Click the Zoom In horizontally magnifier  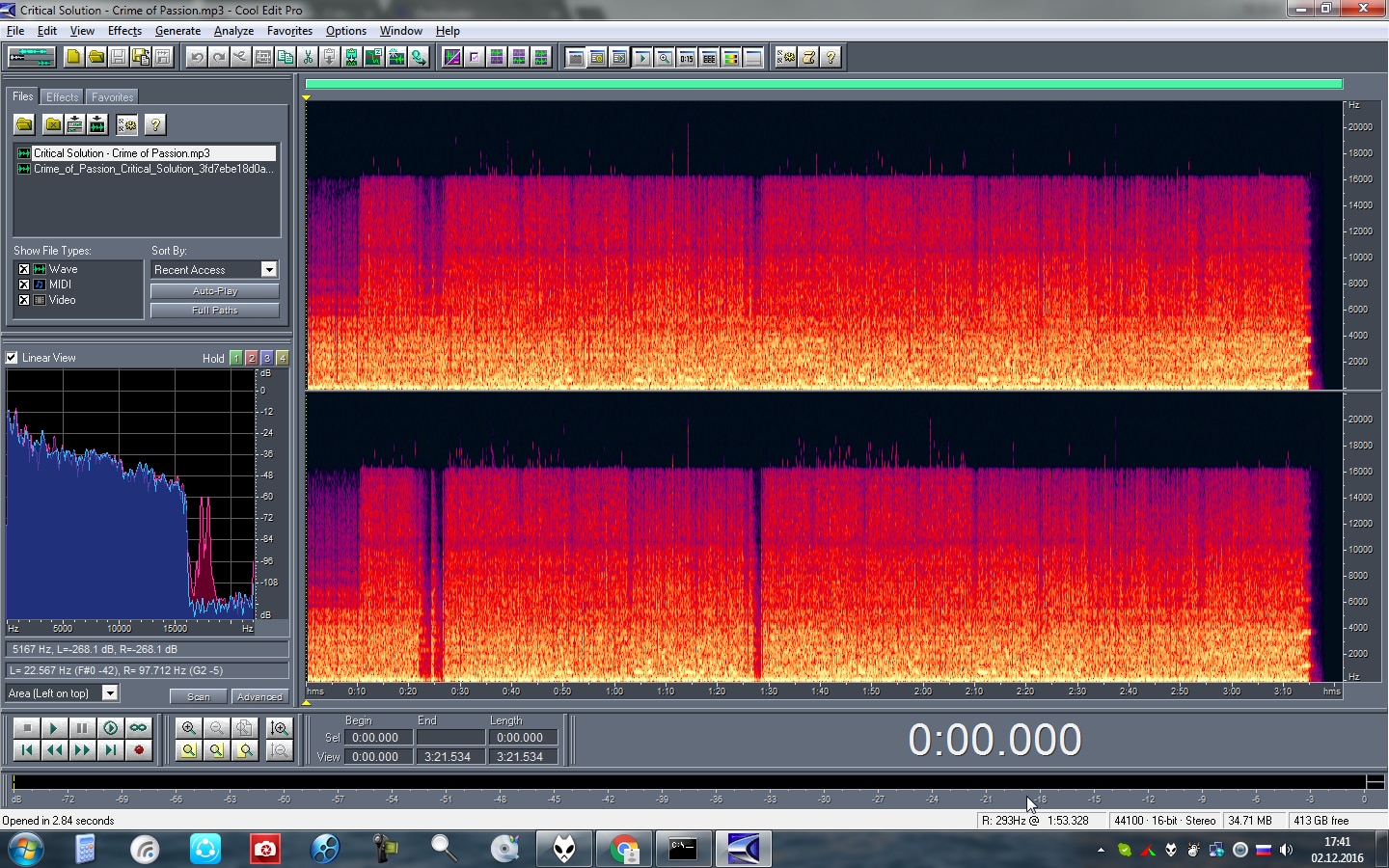189,728
